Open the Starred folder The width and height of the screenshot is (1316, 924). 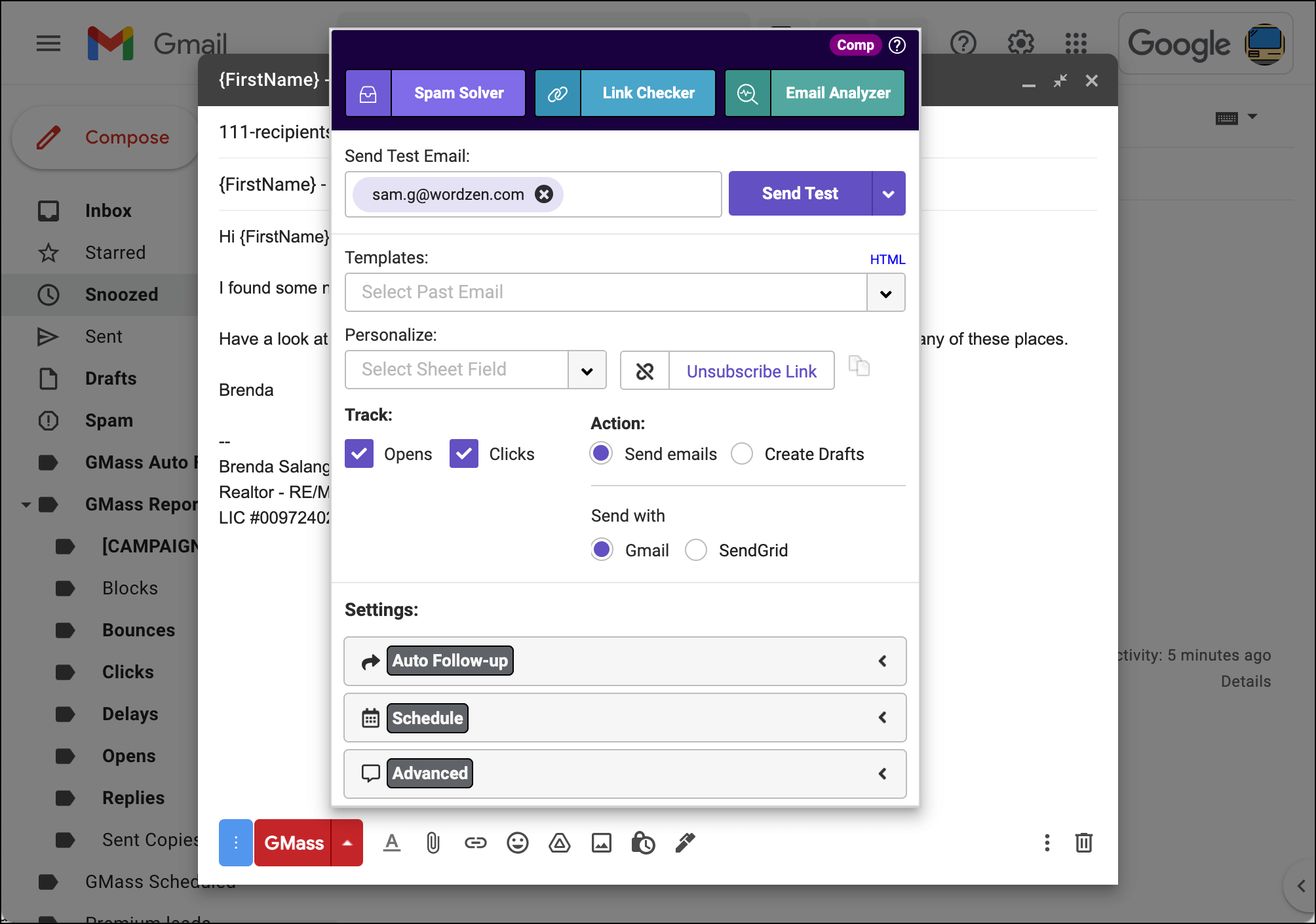(115, 253)
